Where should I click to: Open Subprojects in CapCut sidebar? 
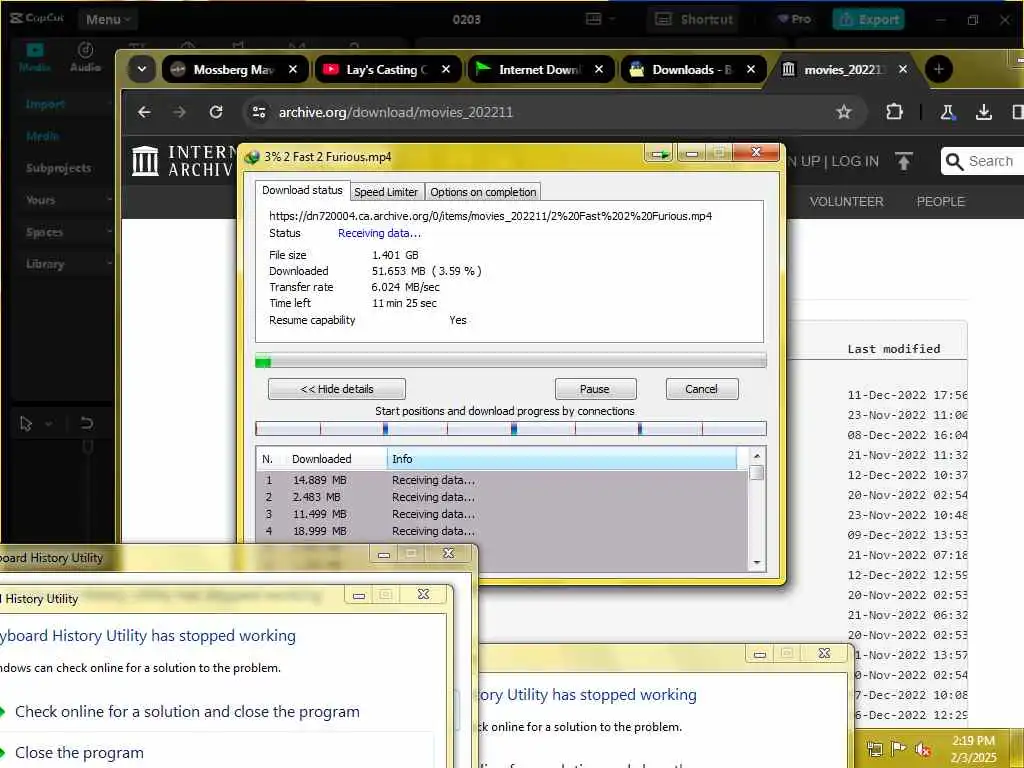[59, 168]
